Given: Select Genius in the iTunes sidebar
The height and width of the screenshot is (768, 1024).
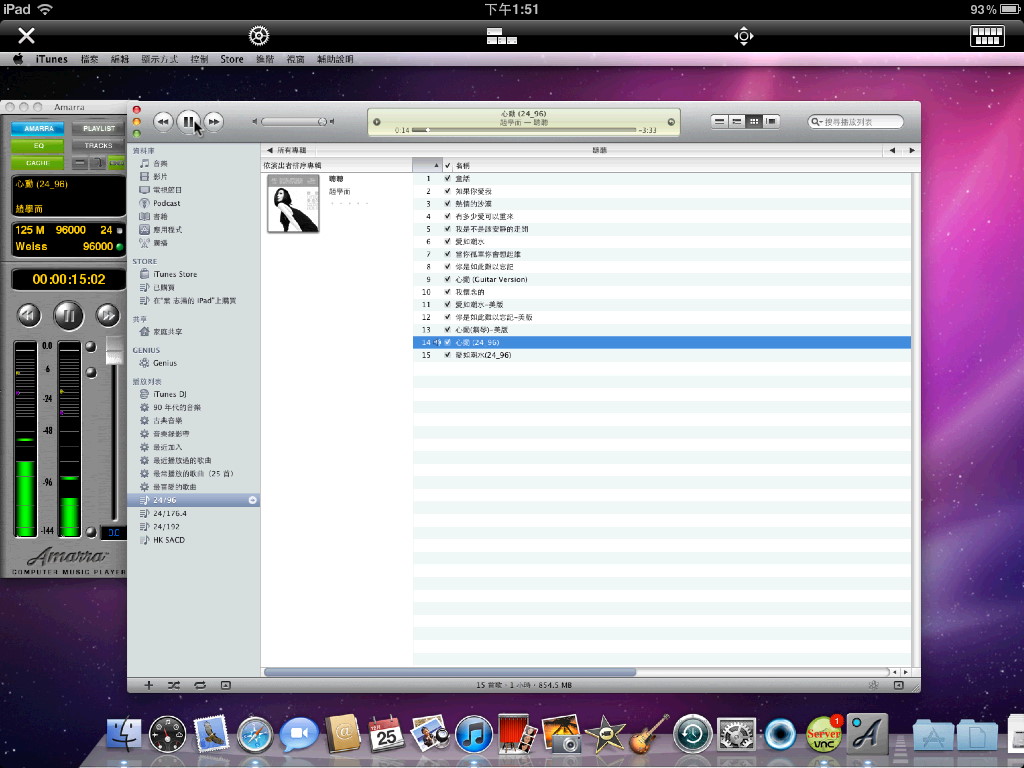Looking at the screenshot, I should click(x=165, y=363).
